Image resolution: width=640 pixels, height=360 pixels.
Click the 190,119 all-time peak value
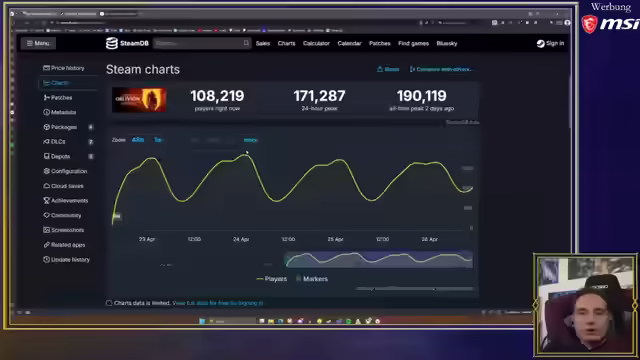(x=422, y=96)
